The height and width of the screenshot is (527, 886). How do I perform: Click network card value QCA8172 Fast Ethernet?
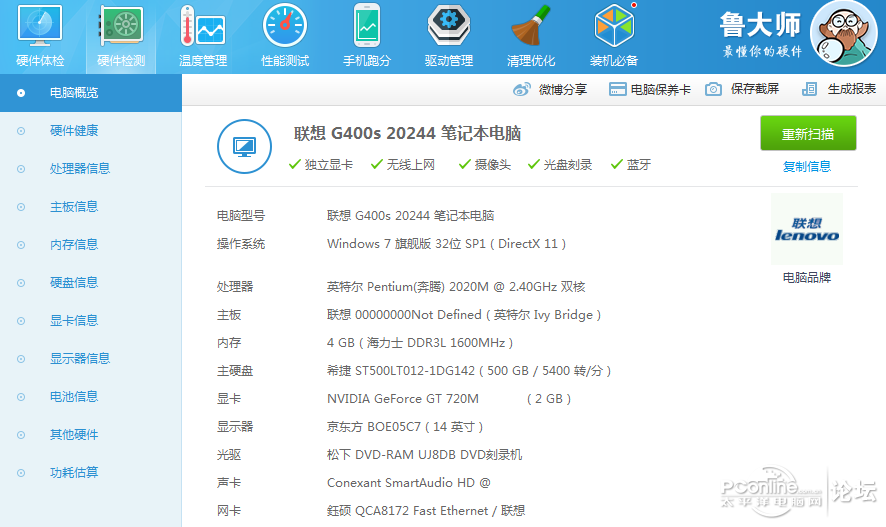pos(426,511)
